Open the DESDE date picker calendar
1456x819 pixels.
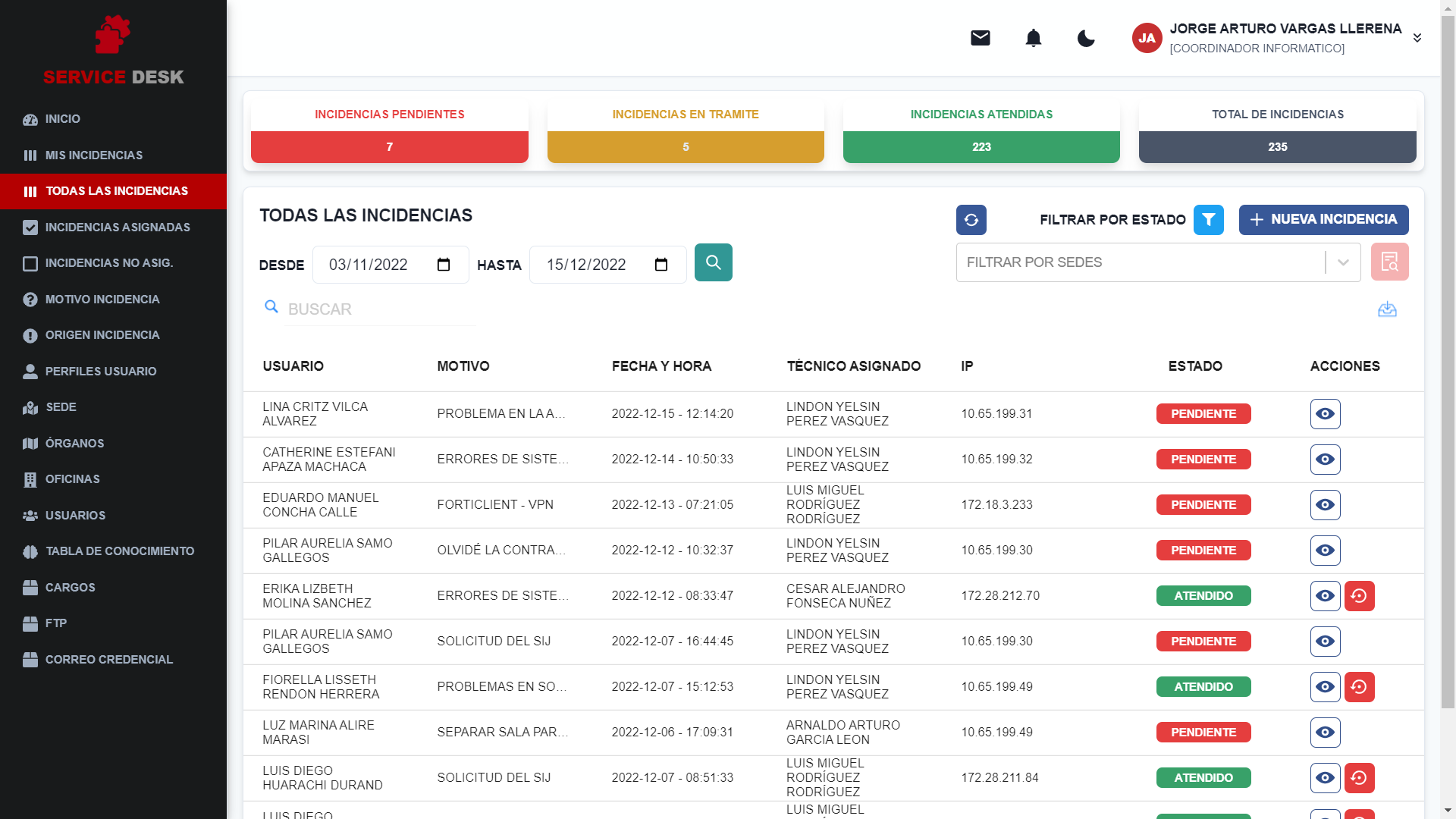[444, 265]
